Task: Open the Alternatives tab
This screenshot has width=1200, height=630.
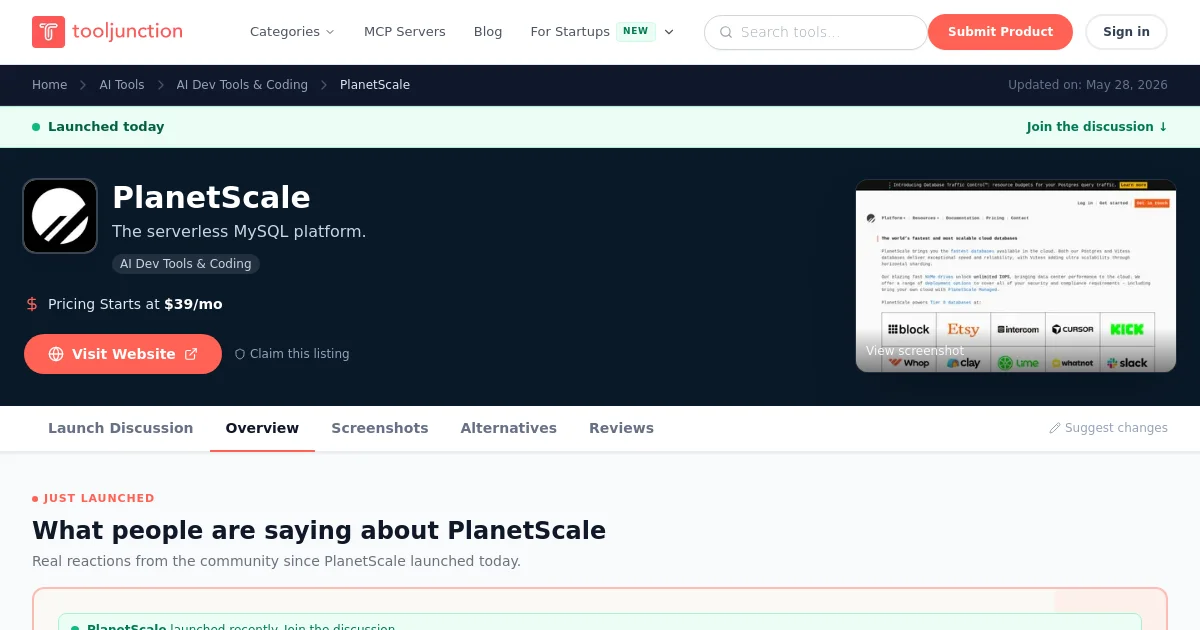Action: tap(509, 428)
